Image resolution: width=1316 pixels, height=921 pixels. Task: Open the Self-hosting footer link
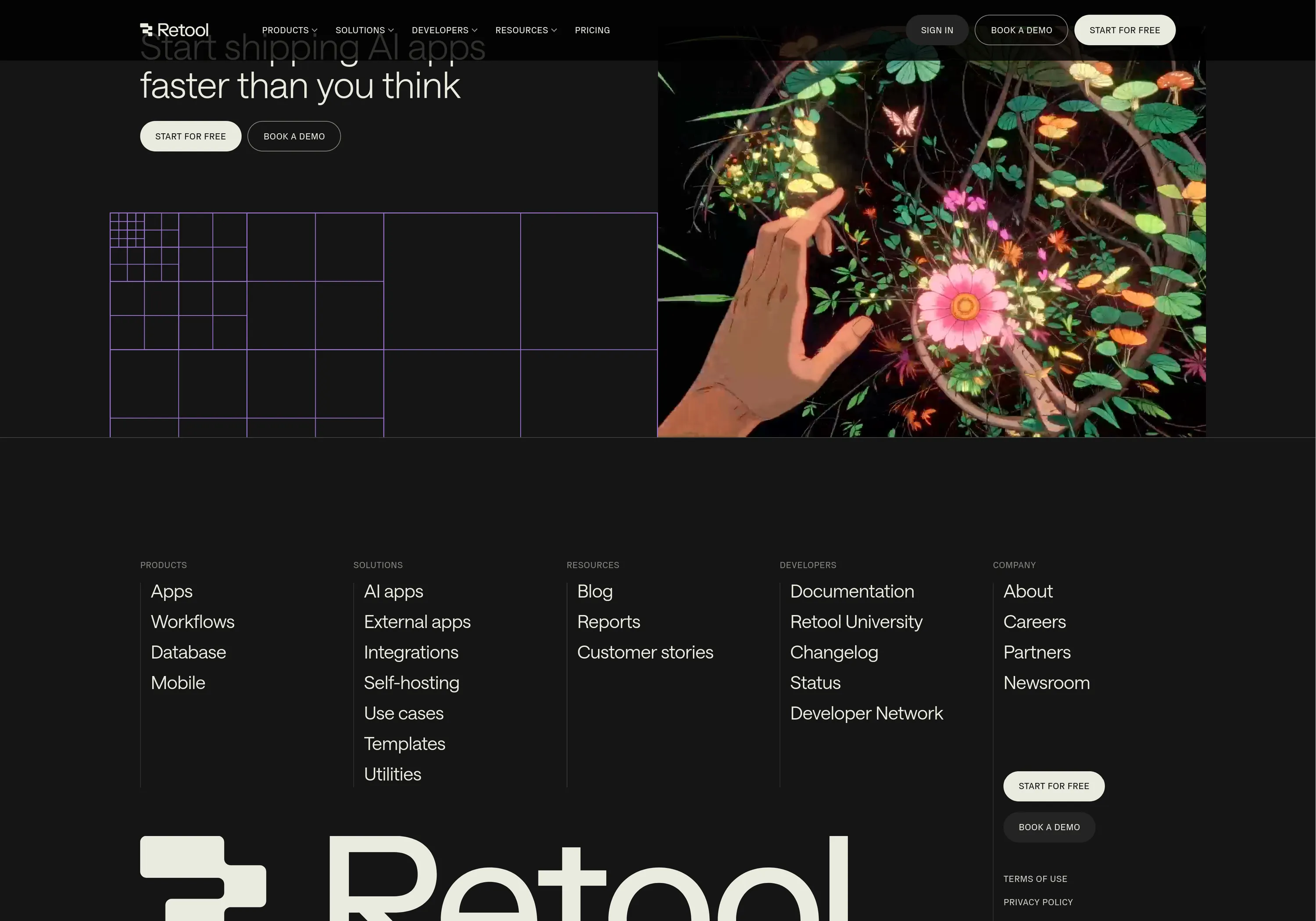point(411,682)
